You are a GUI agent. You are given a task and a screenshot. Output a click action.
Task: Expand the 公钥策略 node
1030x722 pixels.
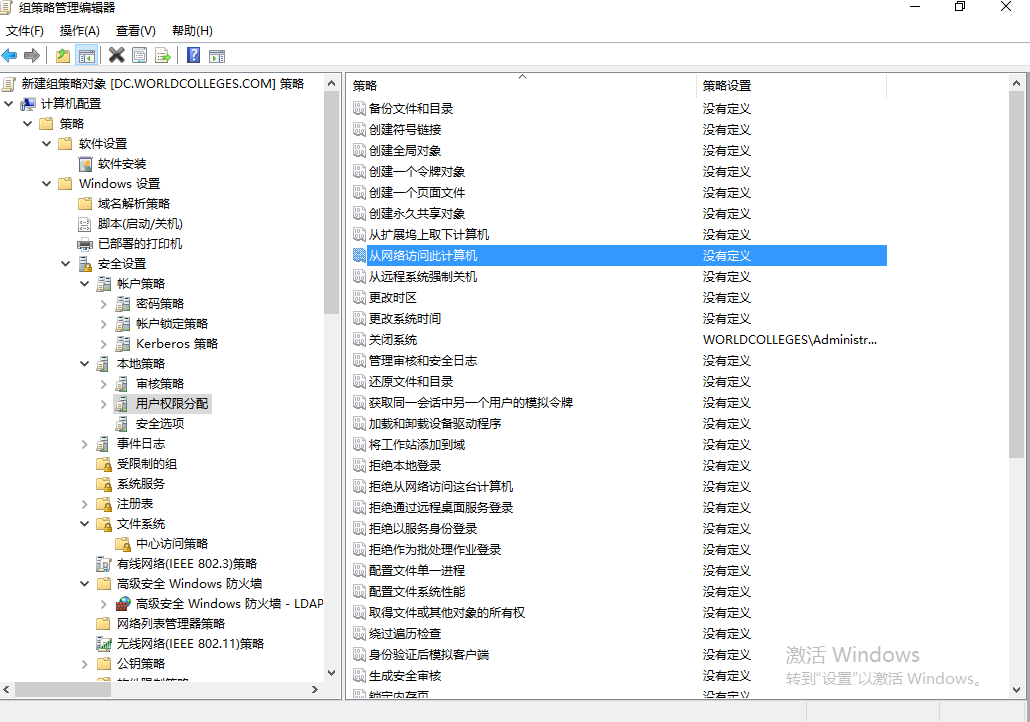85,664
